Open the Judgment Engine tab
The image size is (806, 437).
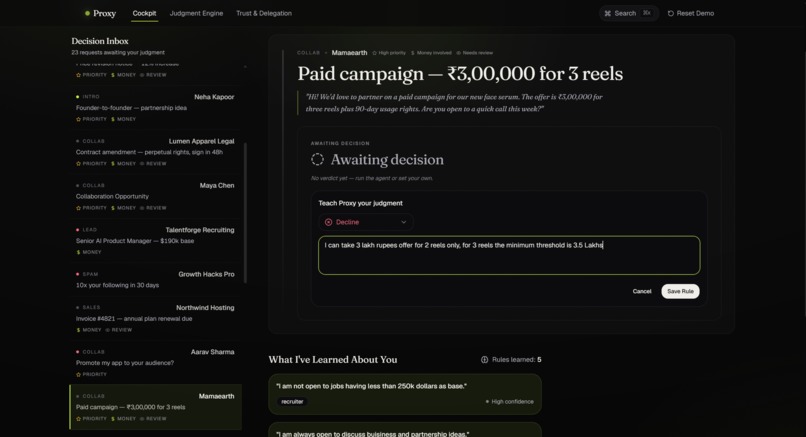click(x=196, y=13)
